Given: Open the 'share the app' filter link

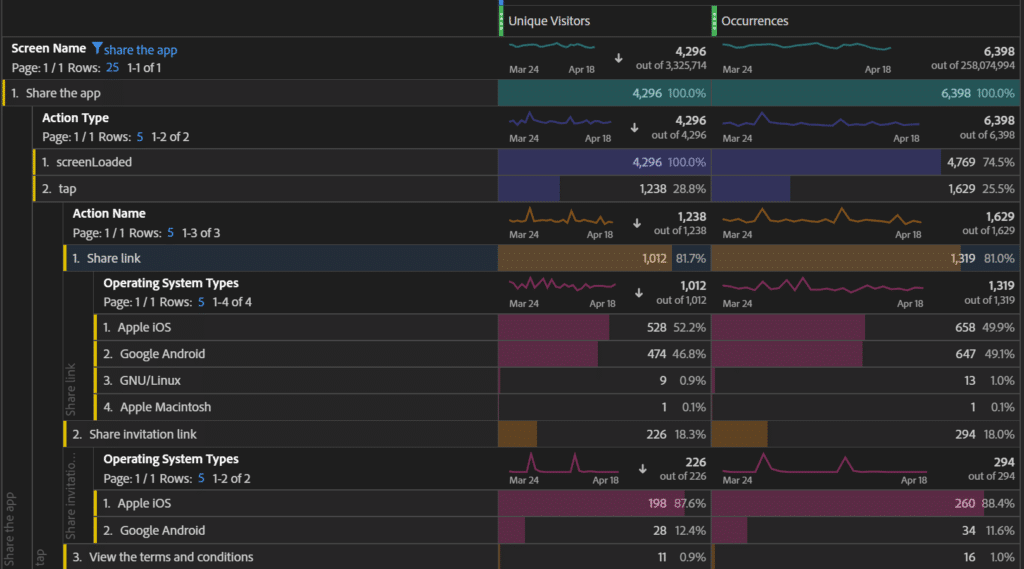Looking at the screenshot, I should (140, 50).
